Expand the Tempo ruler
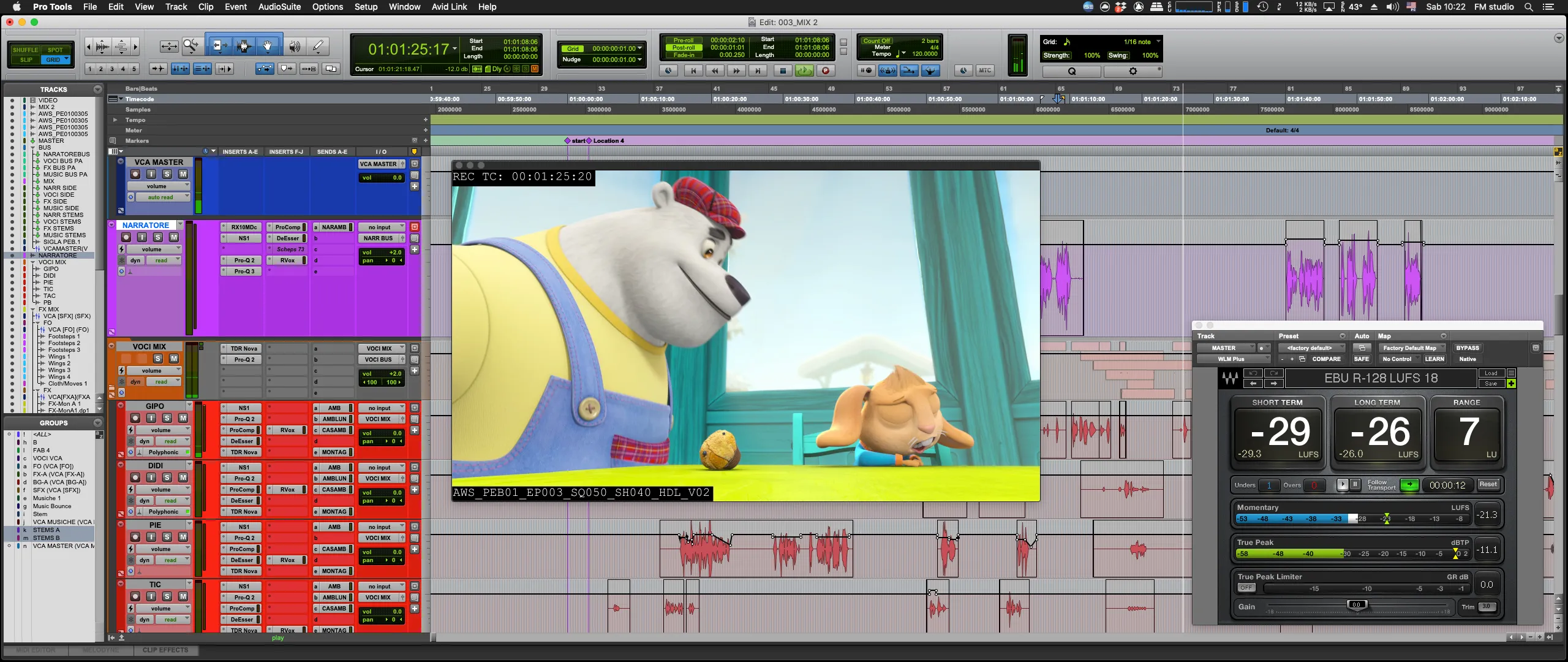The height and width of the screenshot is (662, 1568). (115, 120)
